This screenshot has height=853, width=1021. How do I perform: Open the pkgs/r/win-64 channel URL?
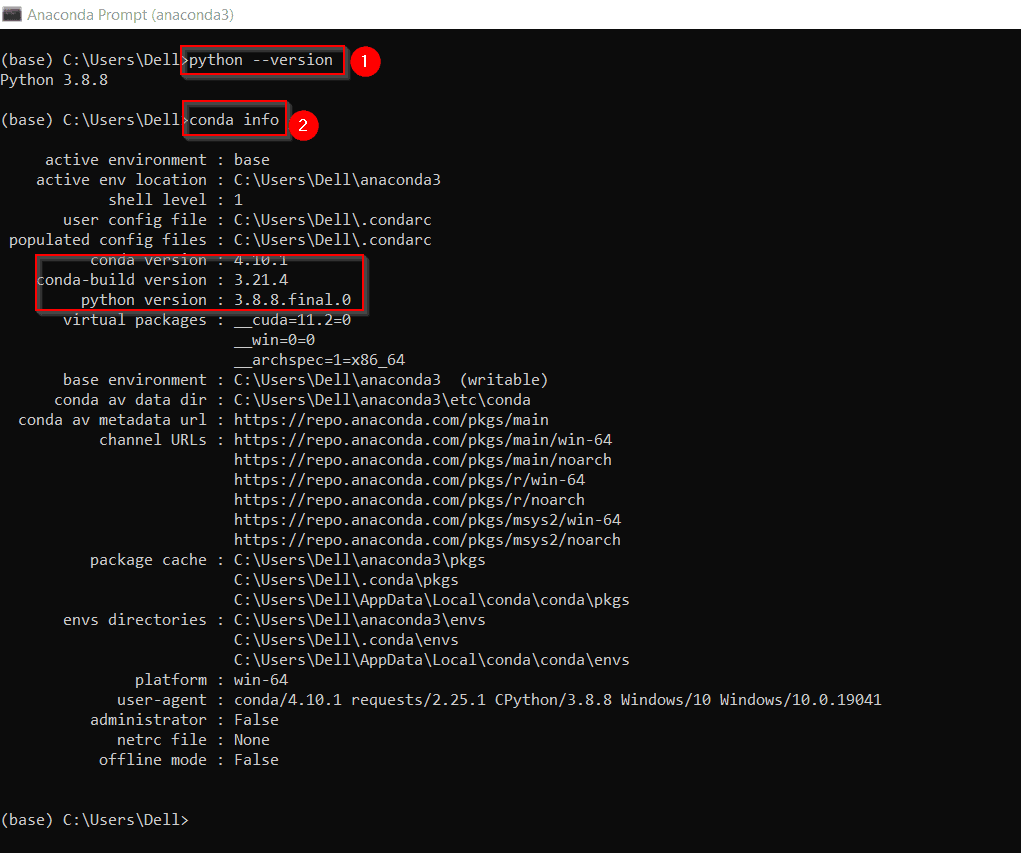pos(409,480)
